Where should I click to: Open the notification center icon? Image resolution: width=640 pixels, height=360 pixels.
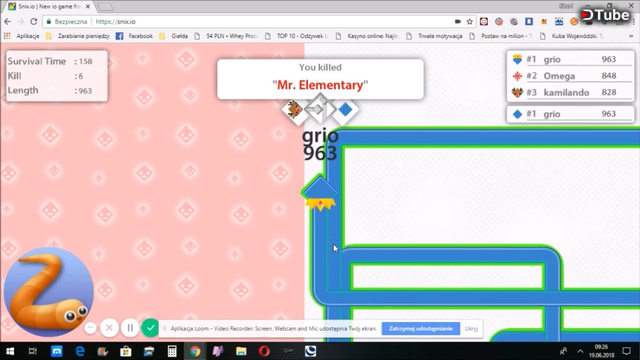tap(627, 351)
